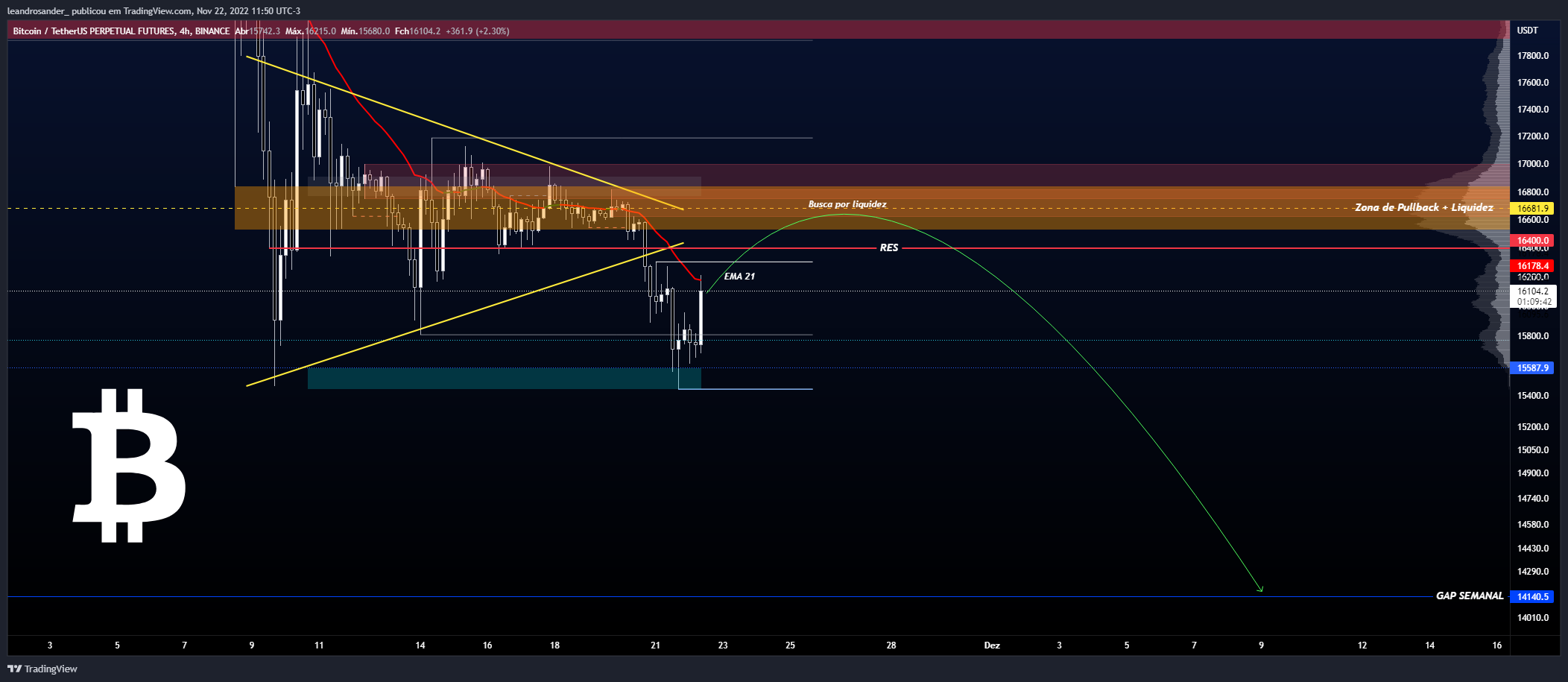1568x682 pixels.
Task: Click the 16104.2 current price countdown tag
Action: coord(1534,297)
